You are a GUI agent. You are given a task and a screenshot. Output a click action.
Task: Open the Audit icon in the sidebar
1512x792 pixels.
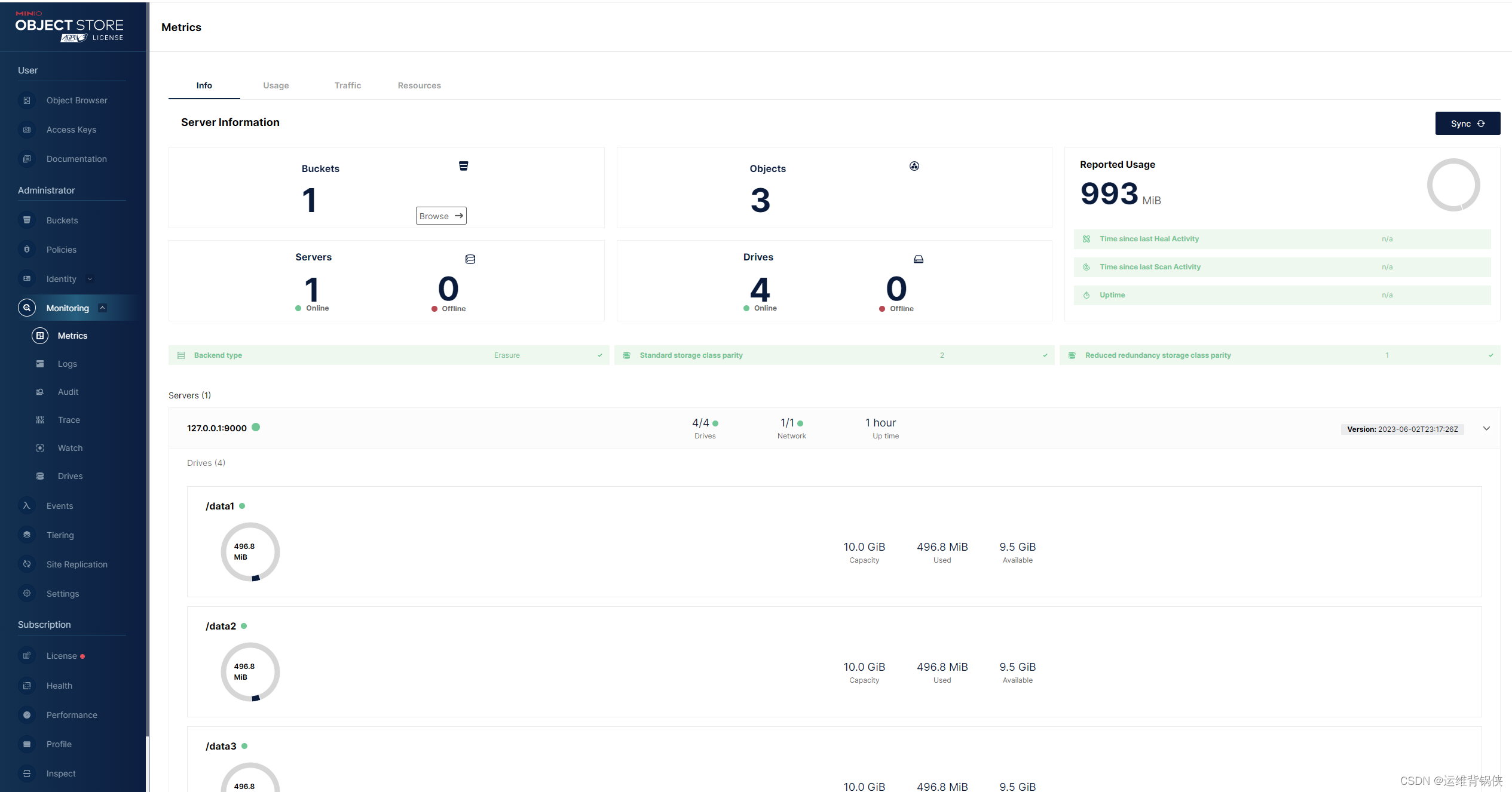point(40,392)
